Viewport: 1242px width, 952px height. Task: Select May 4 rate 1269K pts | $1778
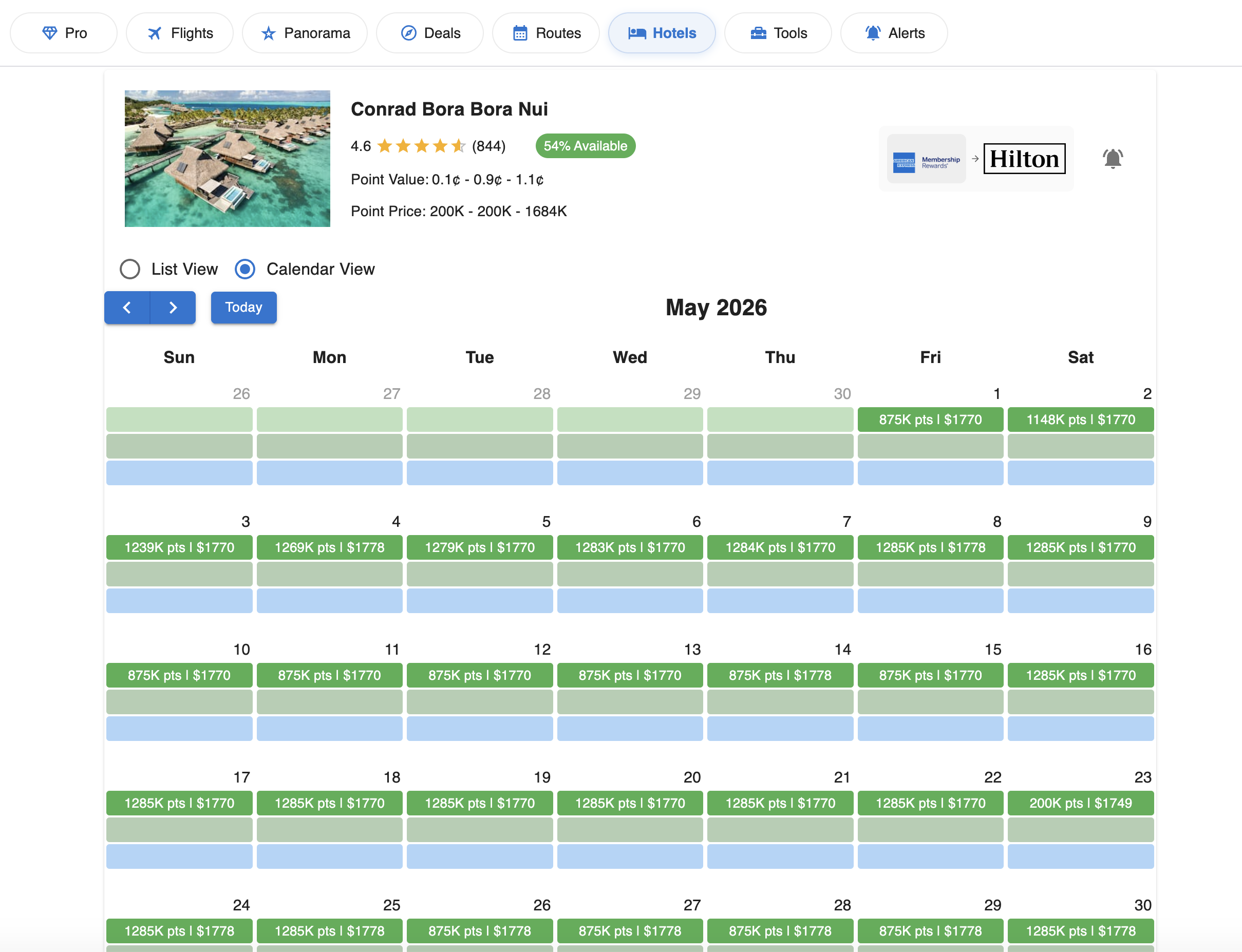click(329, 547)
